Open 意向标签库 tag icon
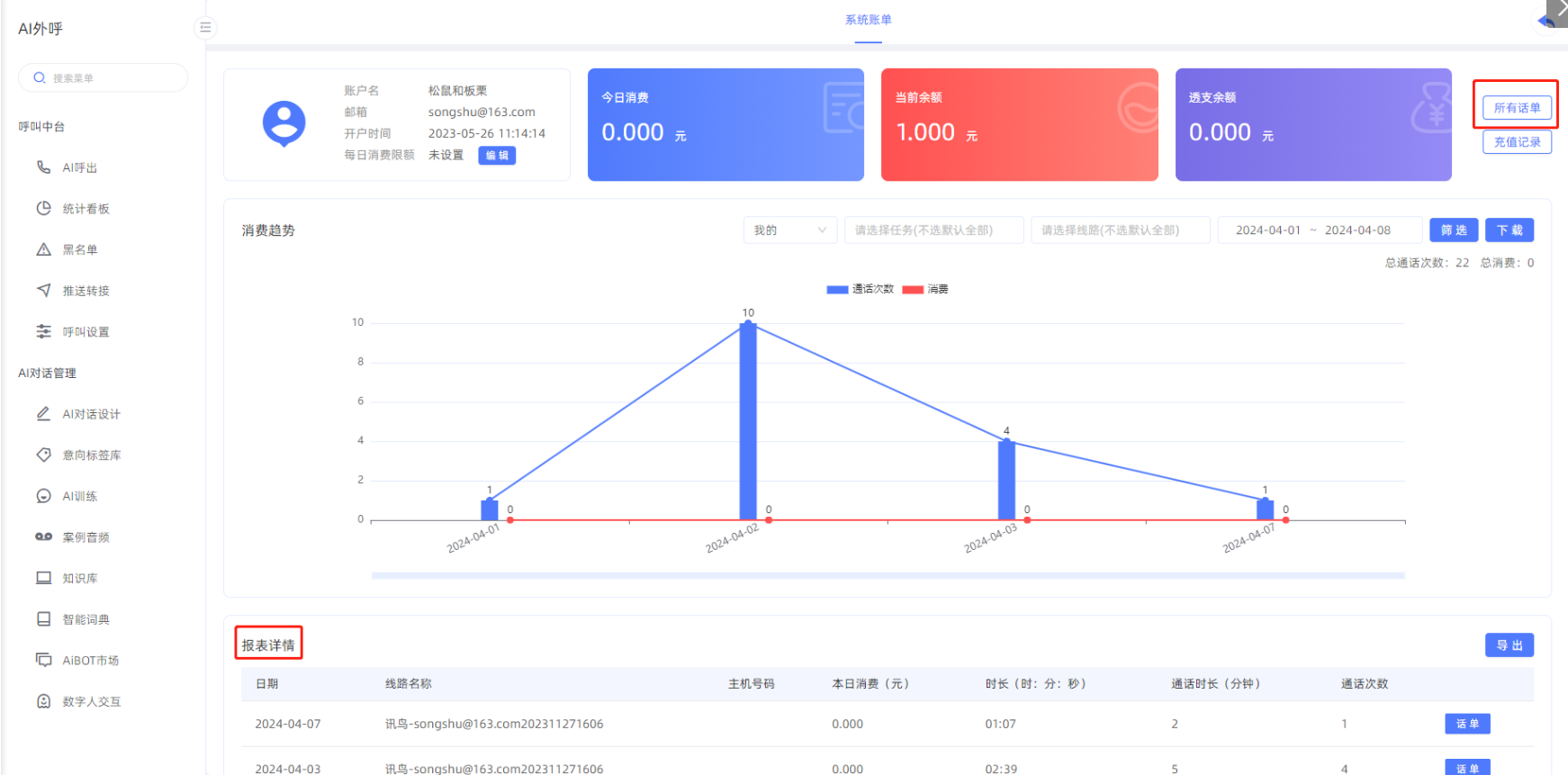The image size is (1568, 775). [x=43, y=455]
